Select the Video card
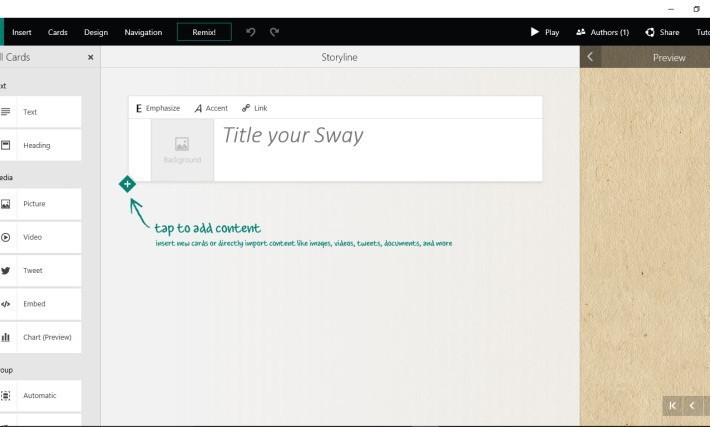This screenshot has width=710, height=427. click(40, 237)
